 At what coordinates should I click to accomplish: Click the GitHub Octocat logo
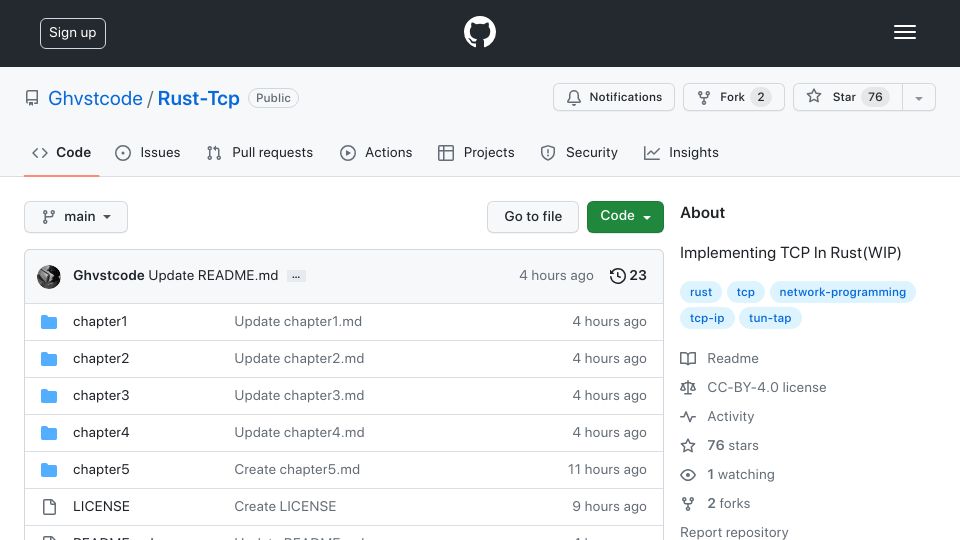pyautogui.click(x=479, y=32)
